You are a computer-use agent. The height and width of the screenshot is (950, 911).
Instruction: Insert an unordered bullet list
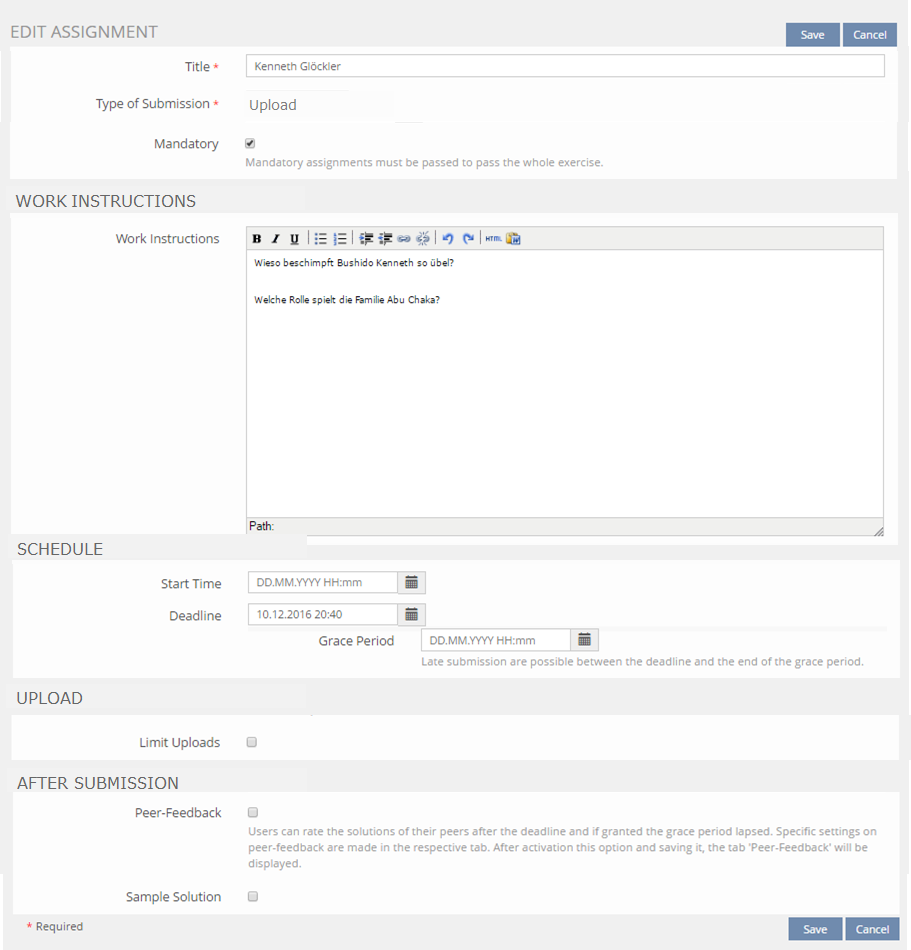pyautogui.click(x=321, y=239)
